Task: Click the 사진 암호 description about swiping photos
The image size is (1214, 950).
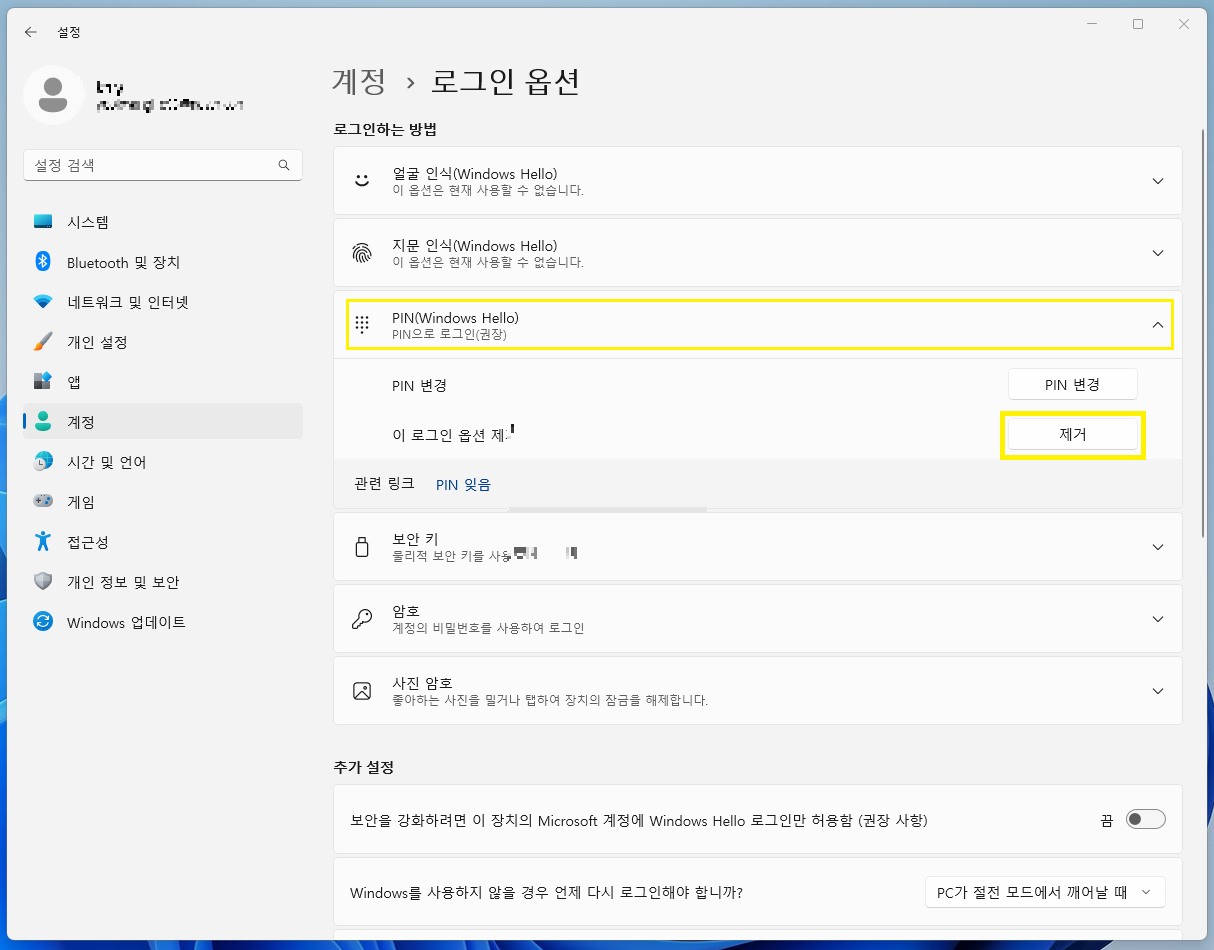Action: click(x=550, y=700)
